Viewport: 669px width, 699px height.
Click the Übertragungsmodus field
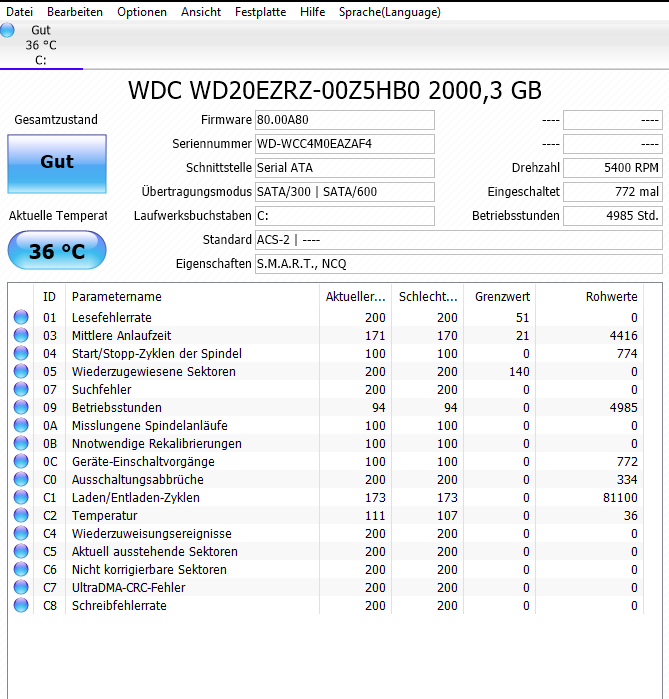(345, 192)
